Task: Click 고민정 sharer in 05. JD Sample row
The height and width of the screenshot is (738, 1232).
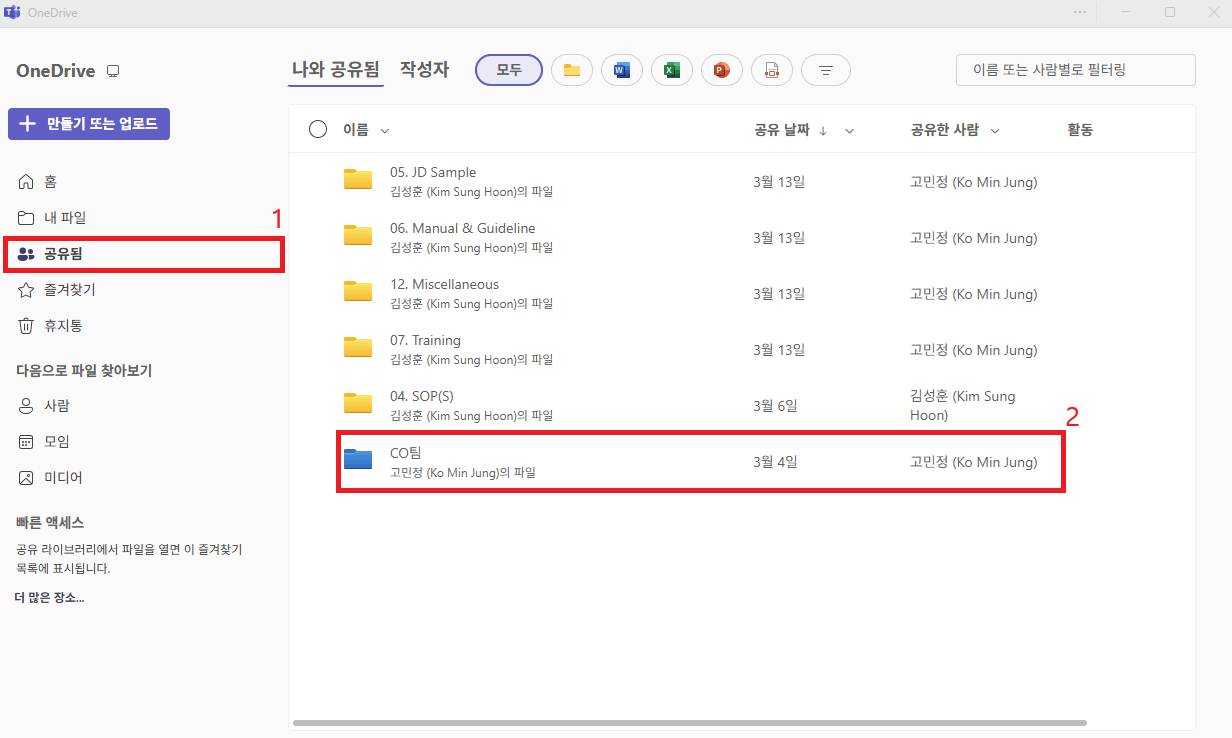Action: (973, 182)
